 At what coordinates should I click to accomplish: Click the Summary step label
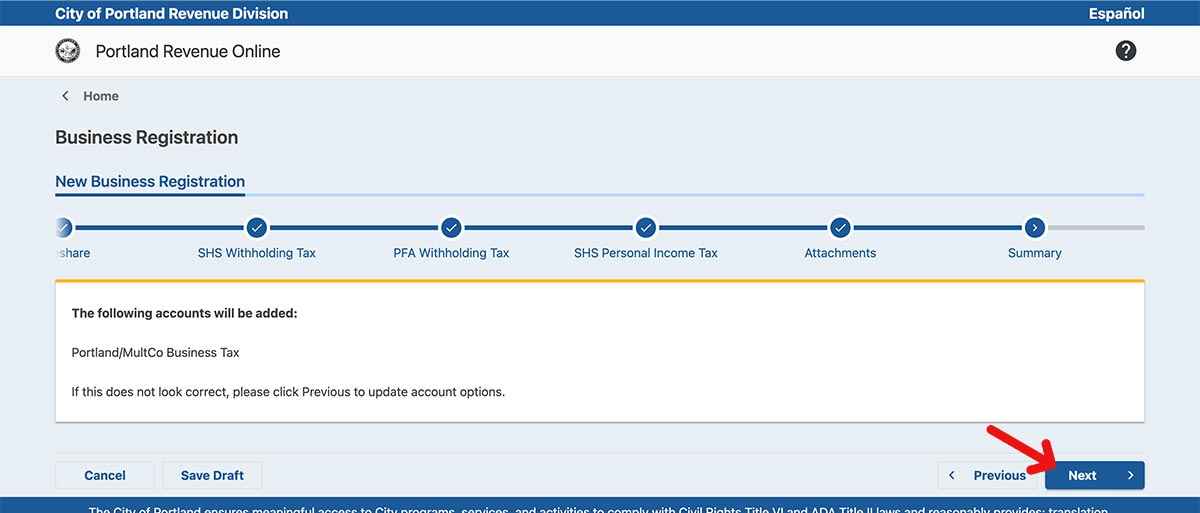[1034, 253]
